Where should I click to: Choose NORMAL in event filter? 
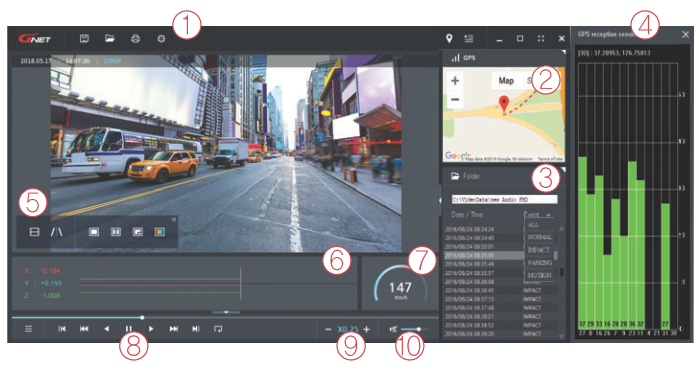[x=540, y=238]
